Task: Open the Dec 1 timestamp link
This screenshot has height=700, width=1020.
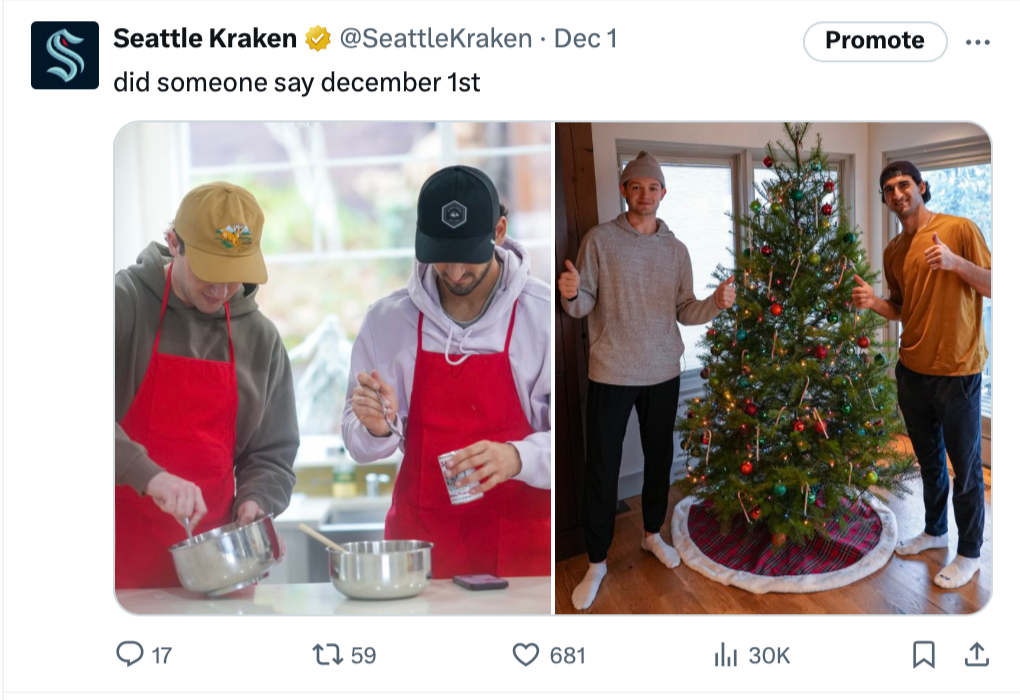Action: (x=585, y=39)
